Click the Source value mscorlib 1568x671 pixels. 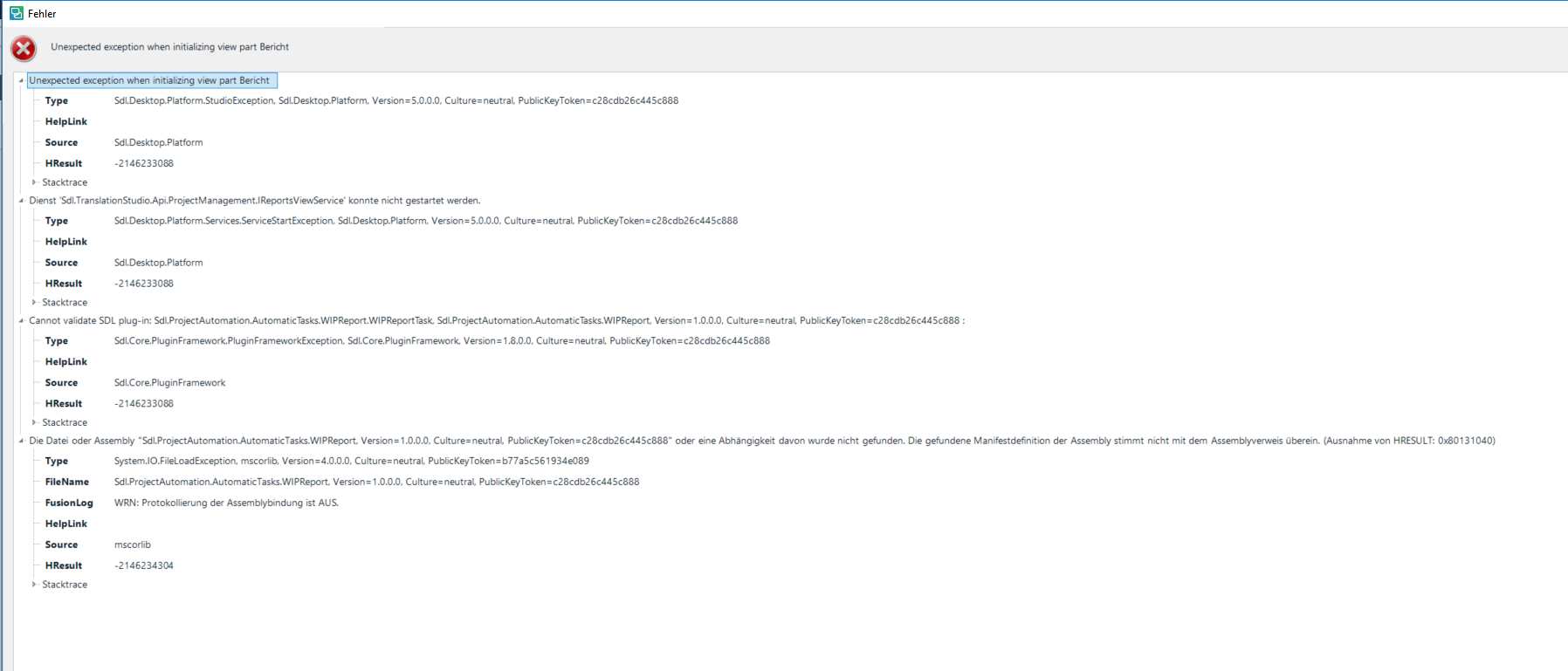pyautogui.click(x=133, y=544)
